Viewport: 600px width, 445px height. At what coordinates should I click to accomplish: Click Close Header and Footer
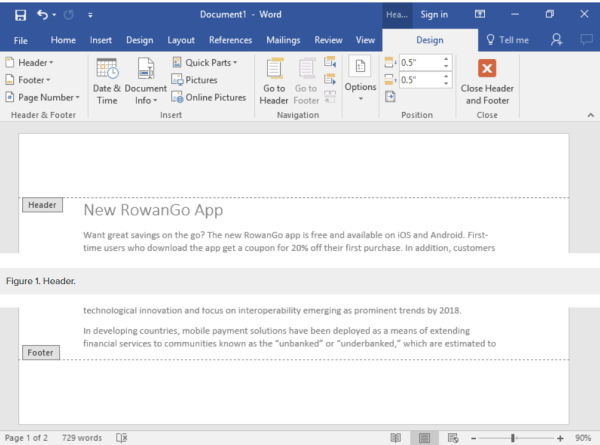(x=487, y=79)
